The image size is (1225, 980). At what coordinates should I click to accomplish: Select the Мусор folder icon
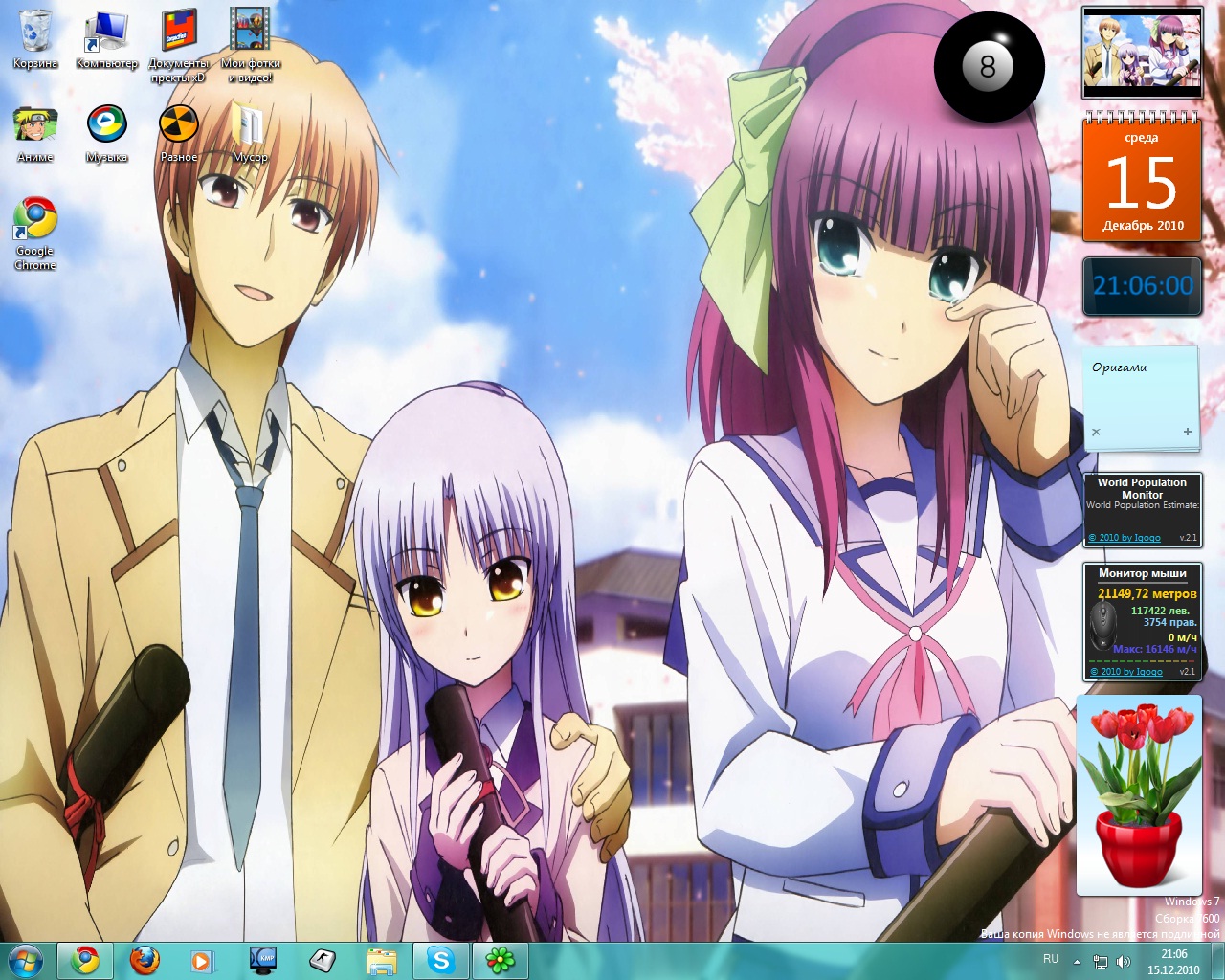coord(250,134)
